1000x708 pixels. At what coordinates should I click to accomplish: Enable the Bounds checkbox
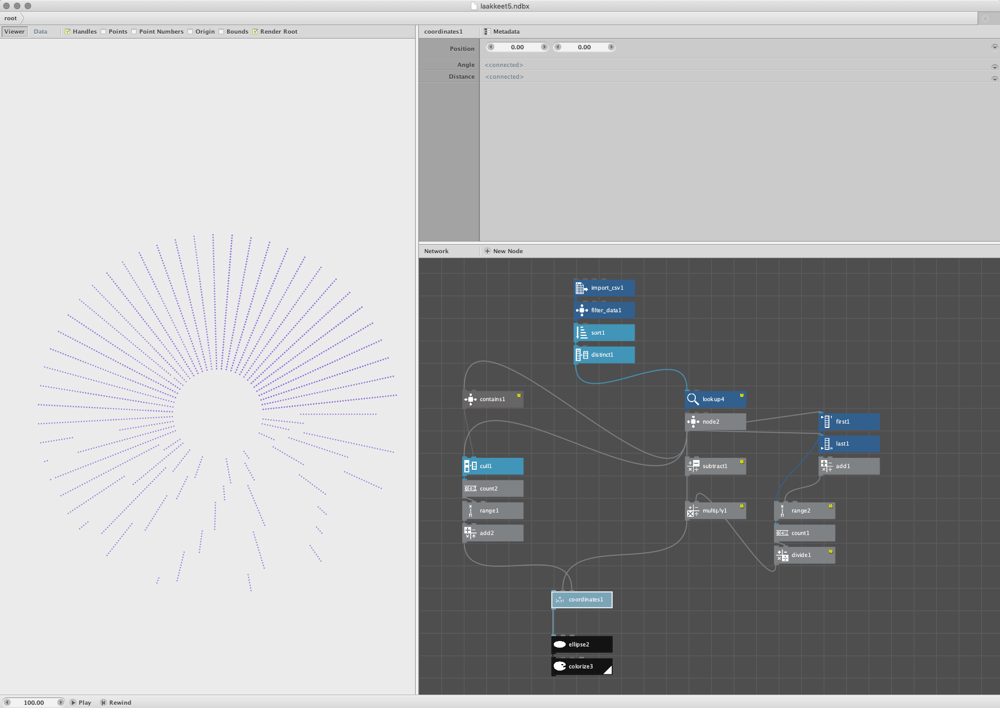pos(221,31)
